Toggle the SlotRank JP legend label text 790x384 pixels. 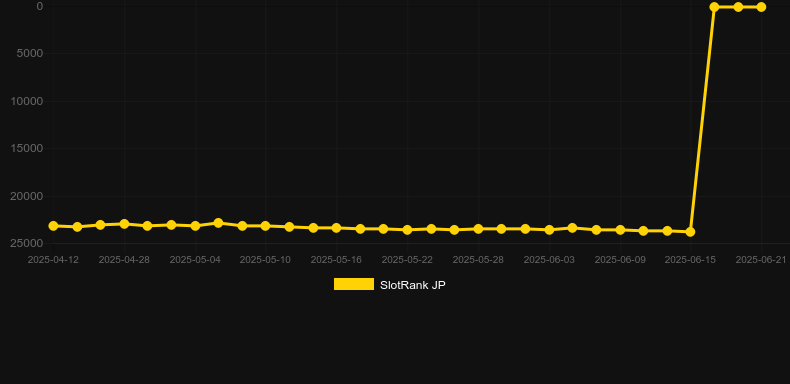(413, 285)
